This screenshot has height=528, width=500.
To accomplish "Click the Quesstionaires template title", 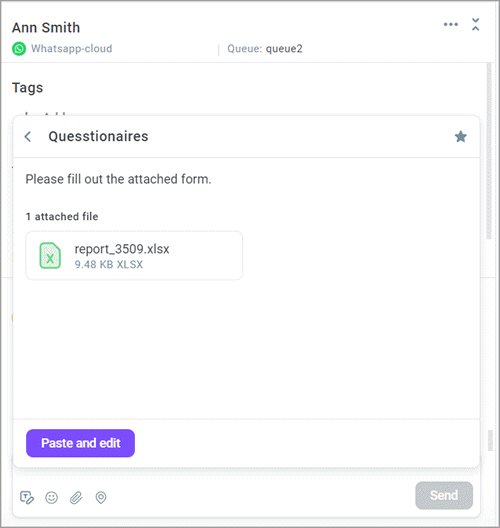I will pos(98,136).
